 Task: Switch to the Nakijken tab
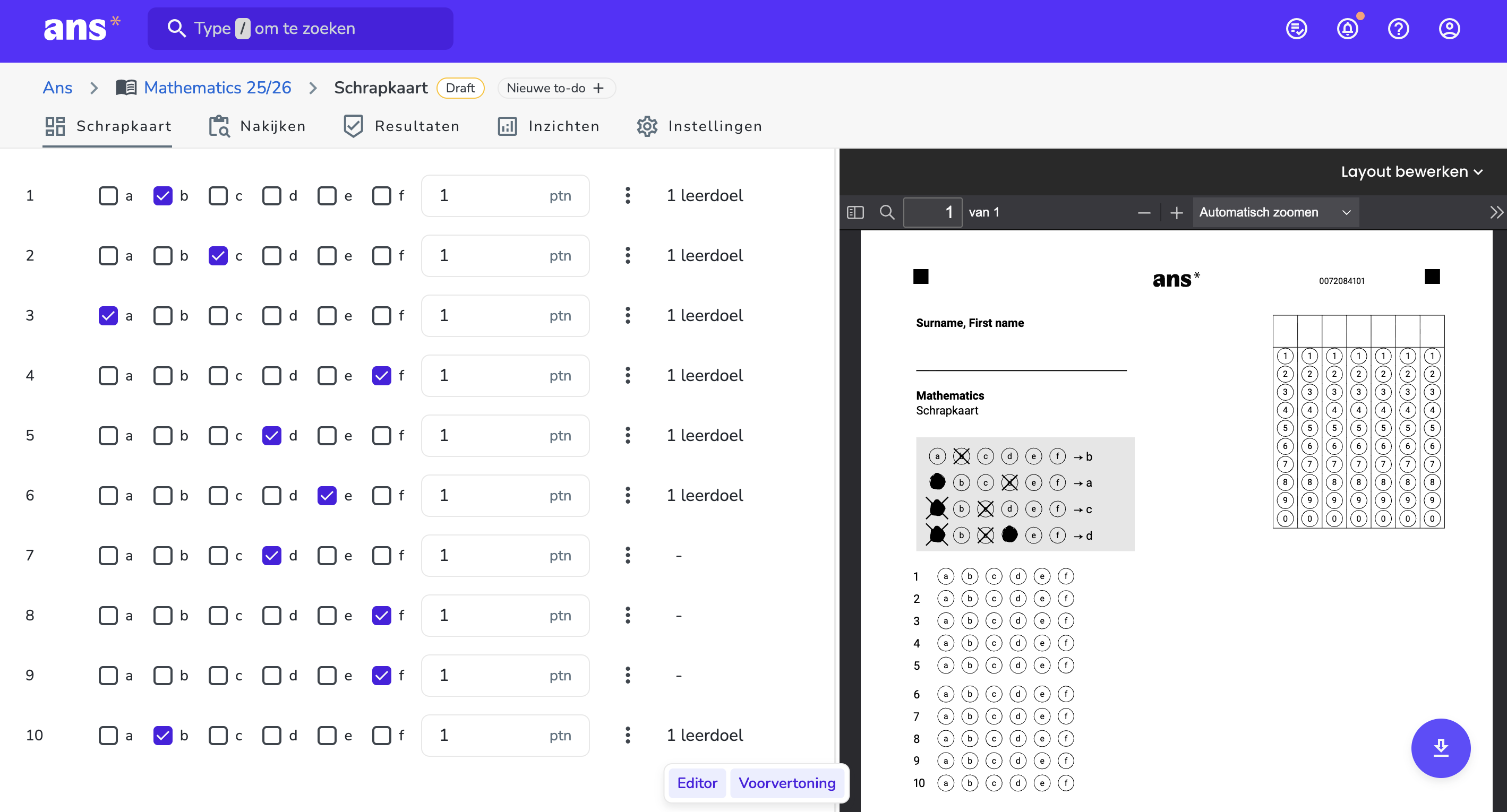pos(258,126)
